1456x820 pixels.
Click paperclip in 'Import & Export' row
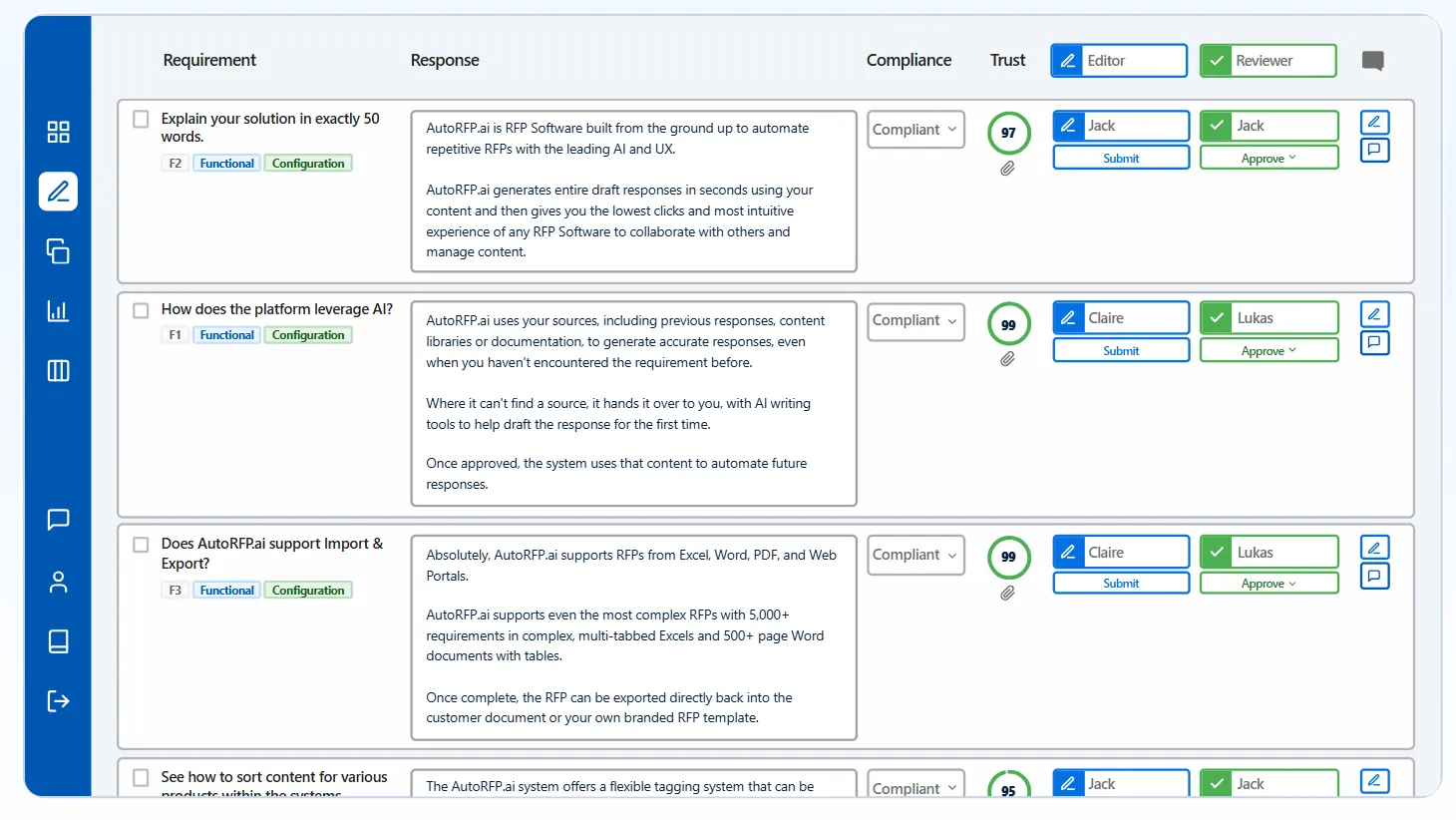point(1007,593)
